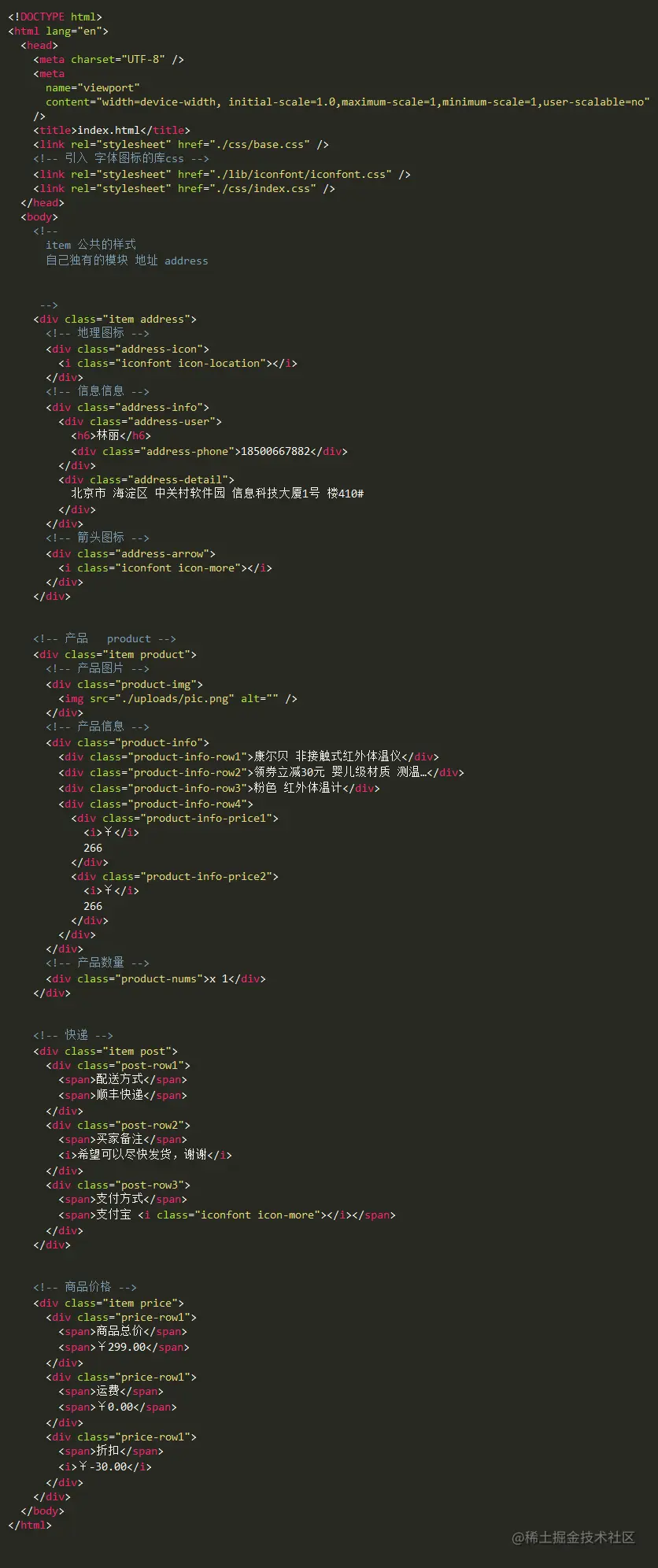Click the div class="address-user" line
This screenshot has width=658, height=1568.
[x=140, y=421]
